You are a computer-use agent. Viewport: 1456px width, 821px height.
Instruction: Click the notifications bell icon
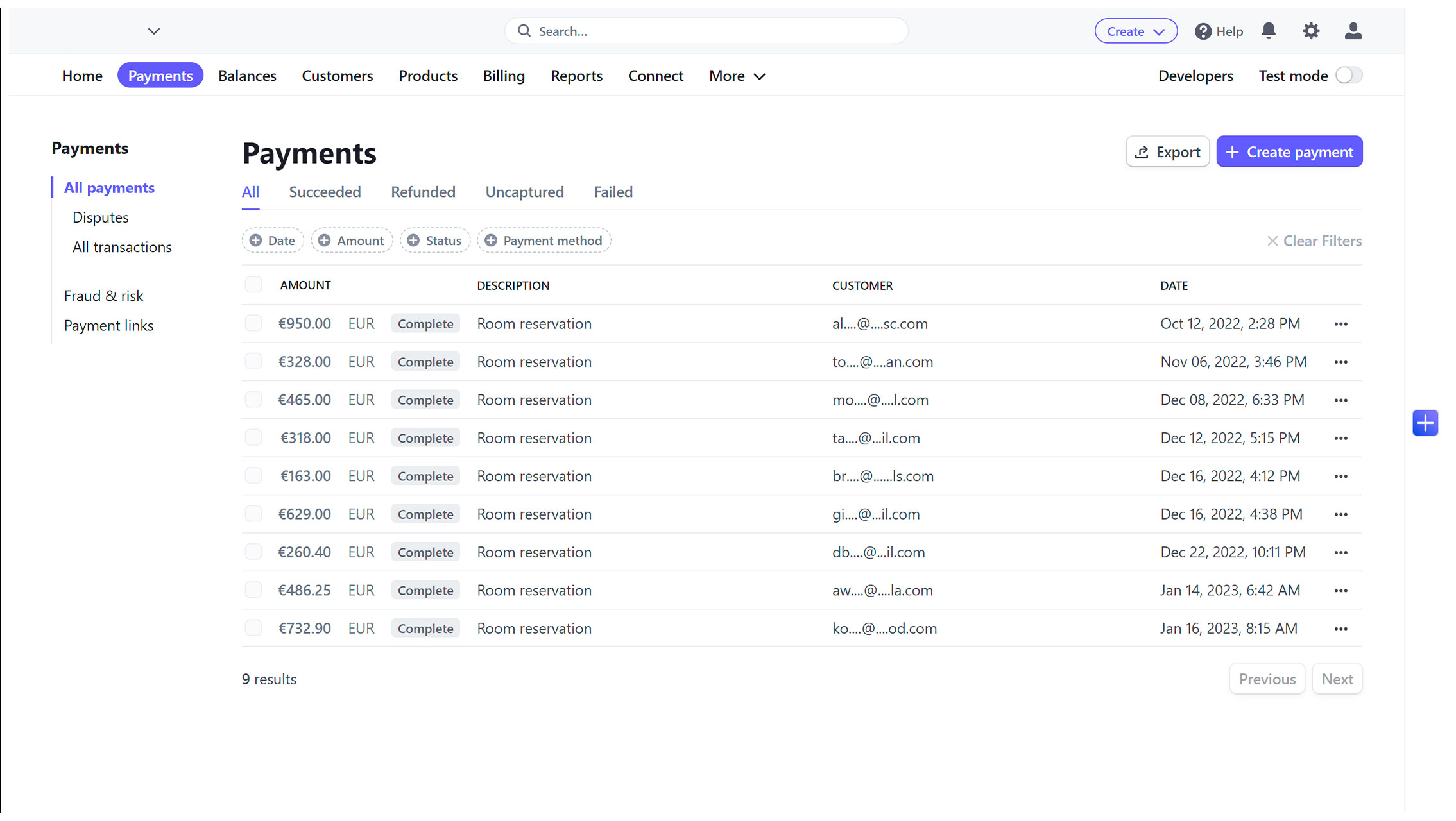1269,31
